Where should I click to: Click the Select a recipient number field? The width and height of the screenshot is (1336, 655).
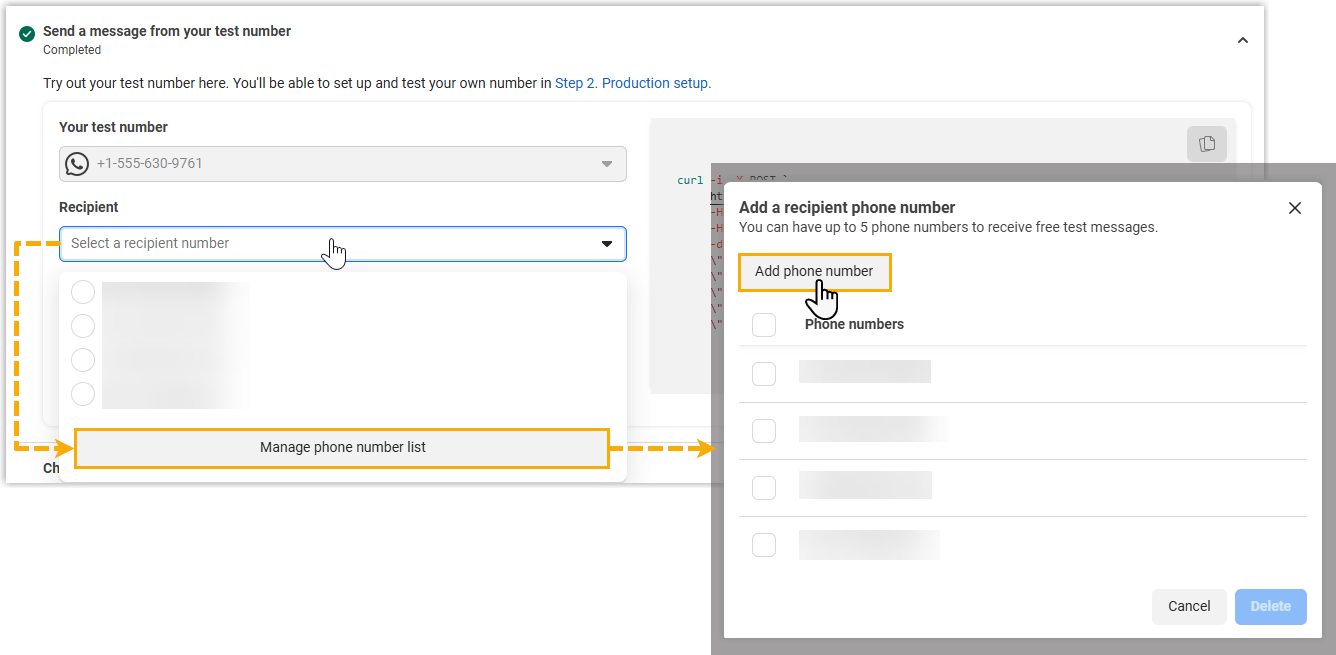tap(343, 244)
